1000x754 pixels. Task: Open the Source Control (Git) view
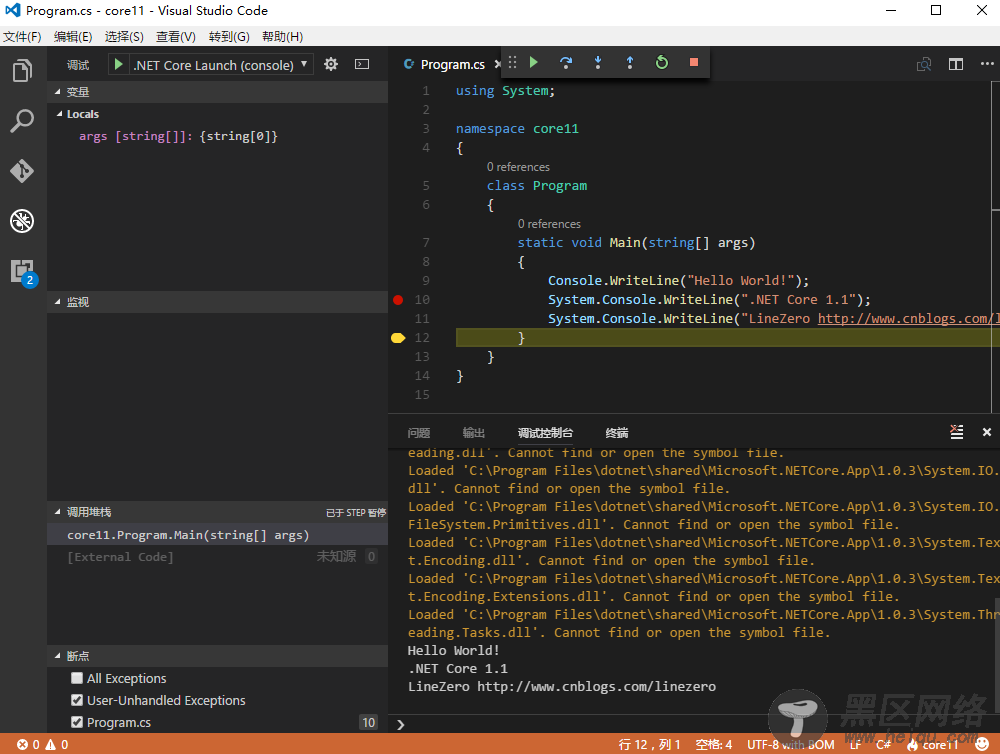pos(22,171)
